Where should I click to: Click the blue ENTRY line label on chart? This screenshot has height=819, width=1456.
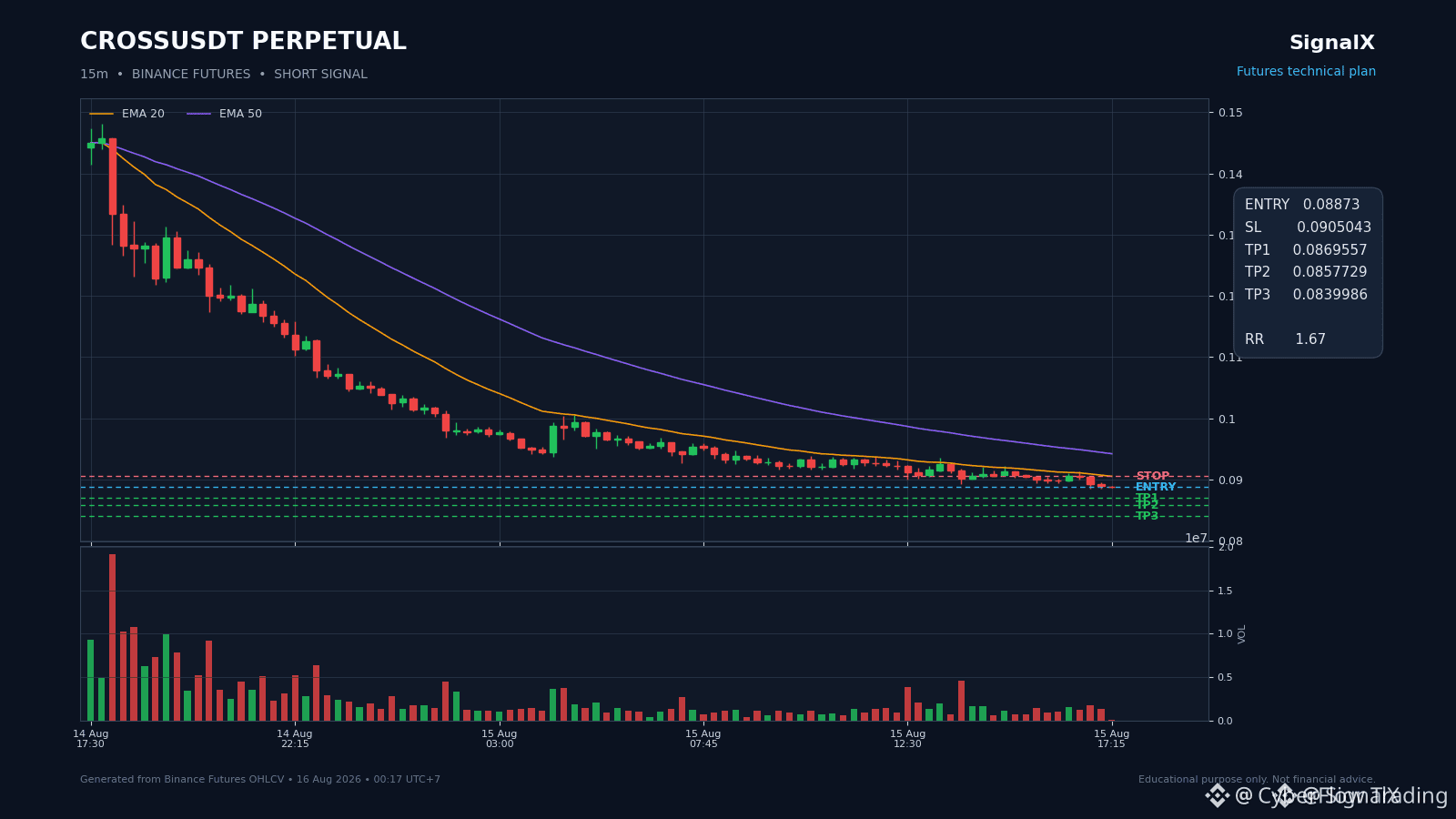pos(1156,487)
